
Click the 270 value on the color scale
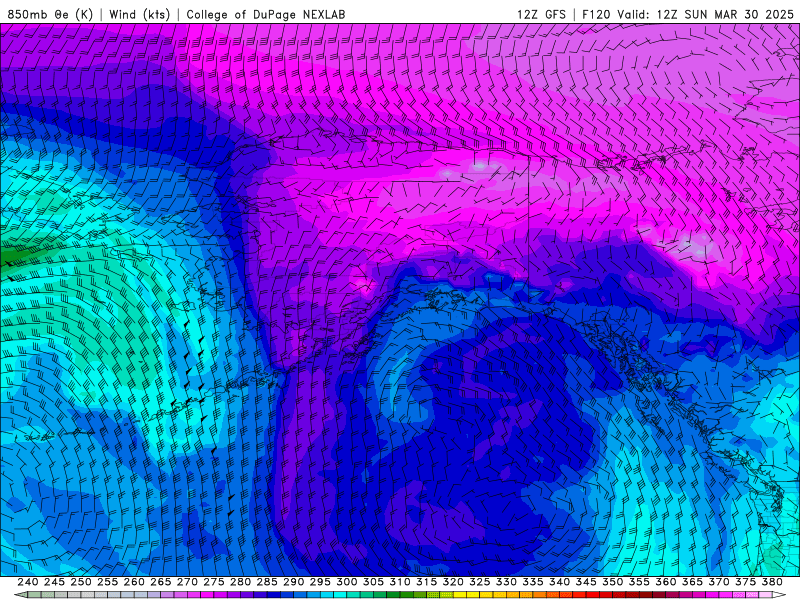pyautogui.click(x=187, y=582)
